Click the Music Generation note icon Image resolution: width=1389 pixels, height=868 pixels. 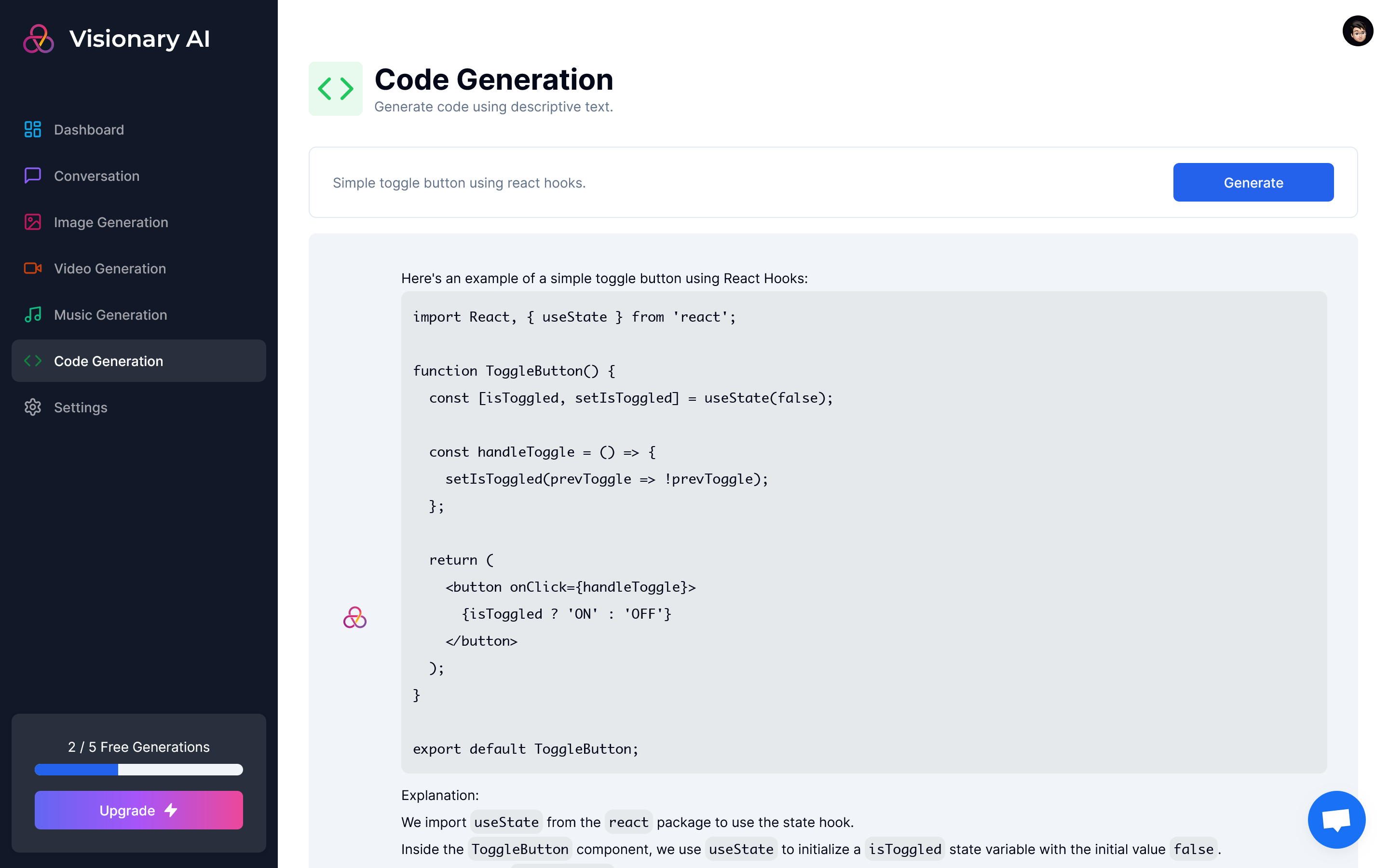[33, 314]
